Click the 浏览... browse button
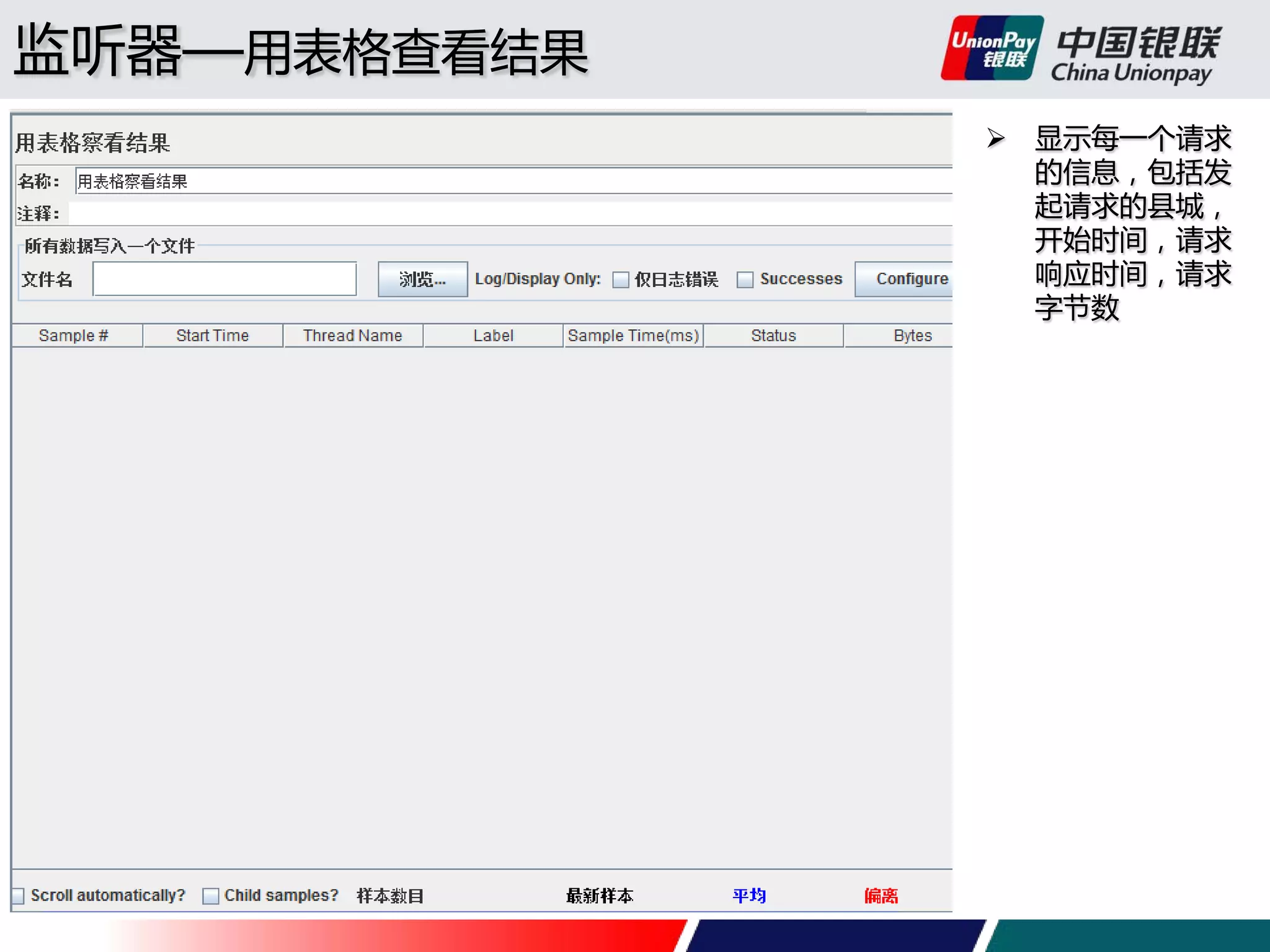The width and height of the screenshot is (1270, 952). (422, 280)
